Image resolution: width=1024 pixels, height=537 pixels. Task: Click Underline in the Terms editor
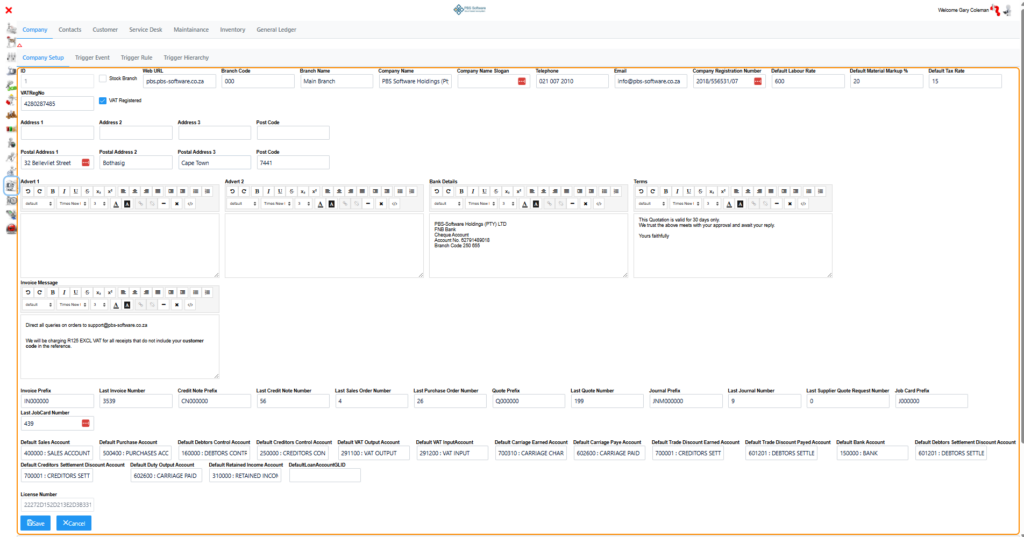[x=689, y=191]
